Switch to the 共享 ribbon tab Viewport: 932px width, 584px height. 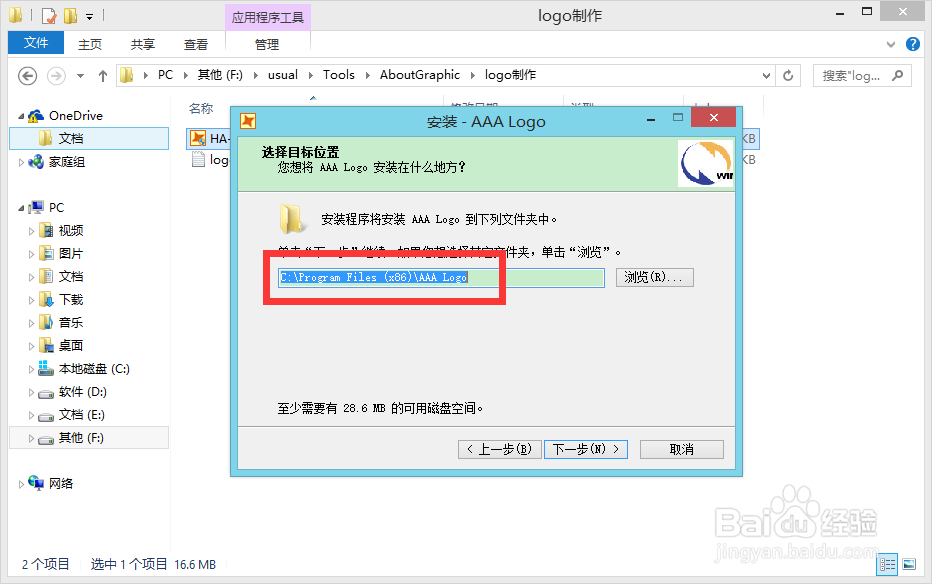[143, 44]
